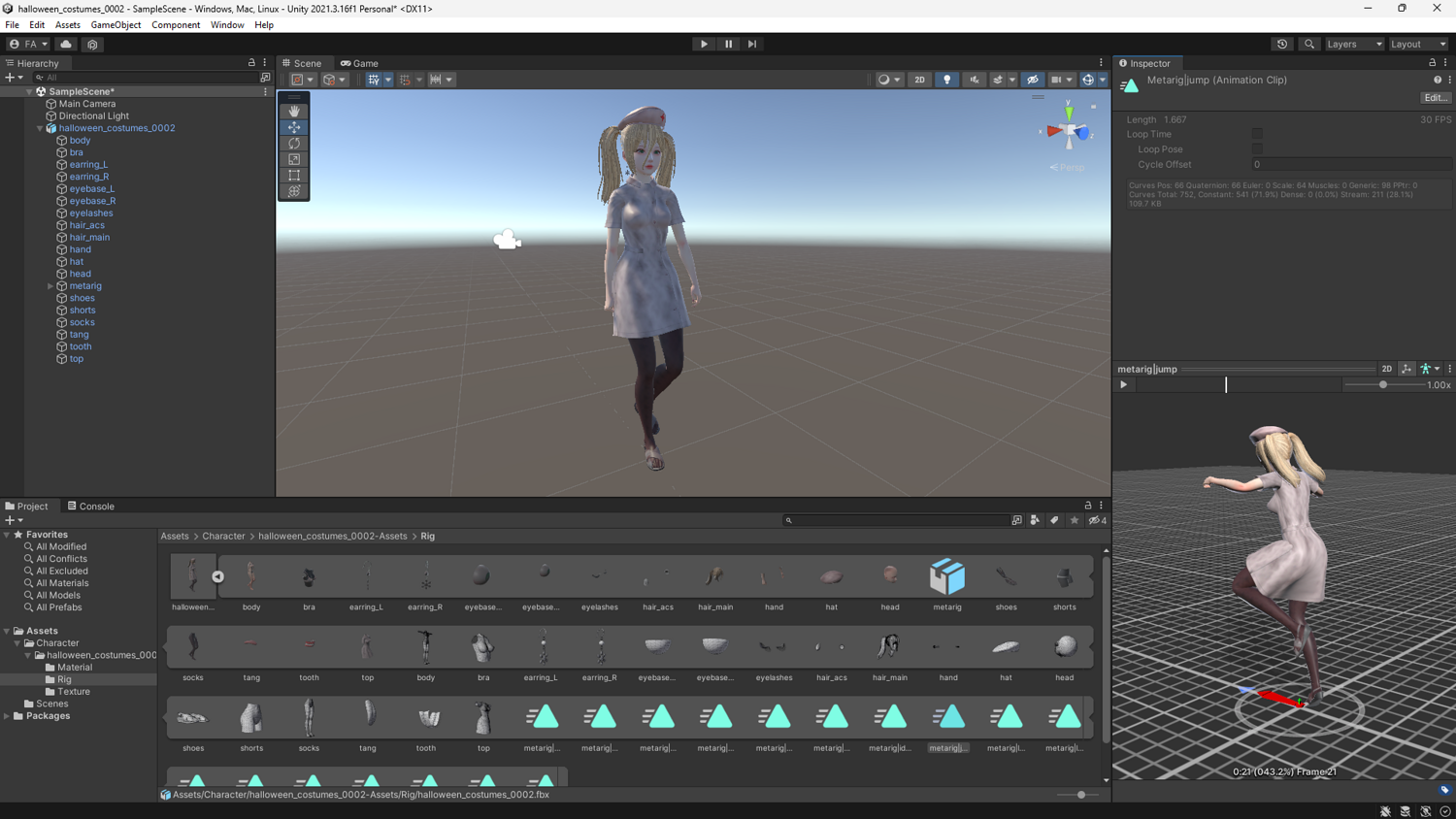Screen dimensions: 1456x819
Task: Open the animation clip help icon
Action: tap(1438, 81)
